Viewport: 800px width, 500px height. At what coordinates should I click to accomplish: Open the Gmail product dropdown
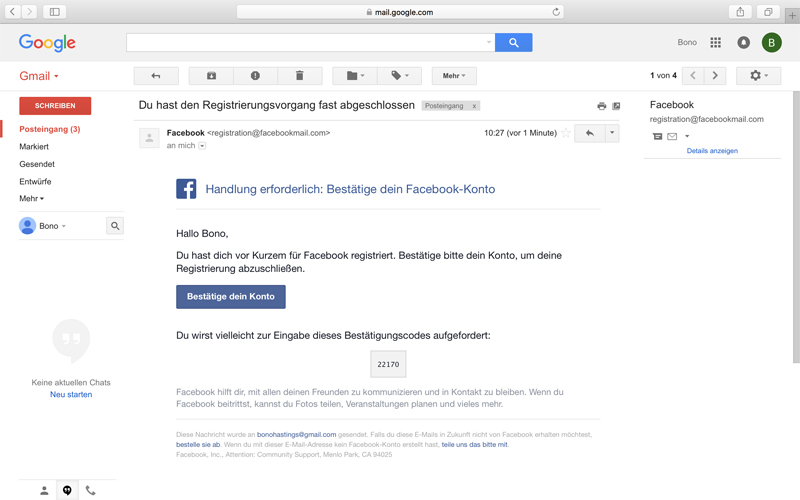(39, 76)
